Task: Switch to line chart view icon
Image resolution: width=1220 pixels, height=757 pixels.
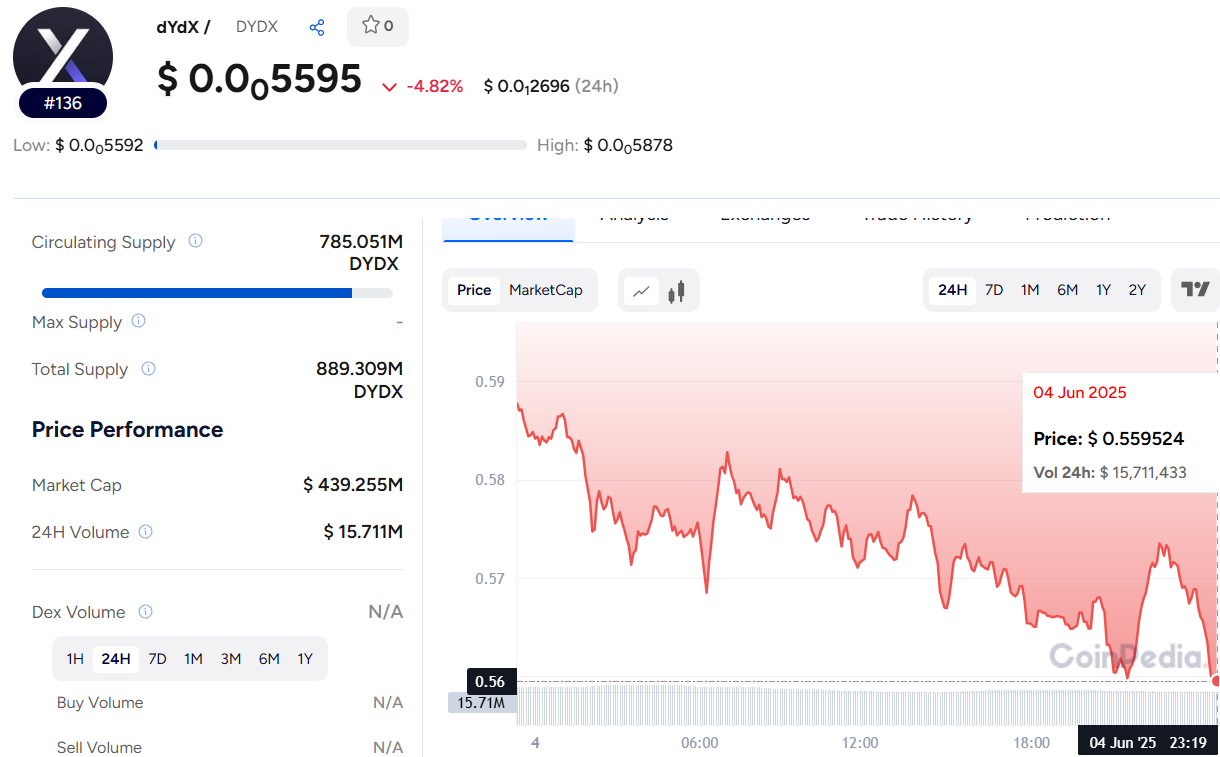Action: [641, 291]
